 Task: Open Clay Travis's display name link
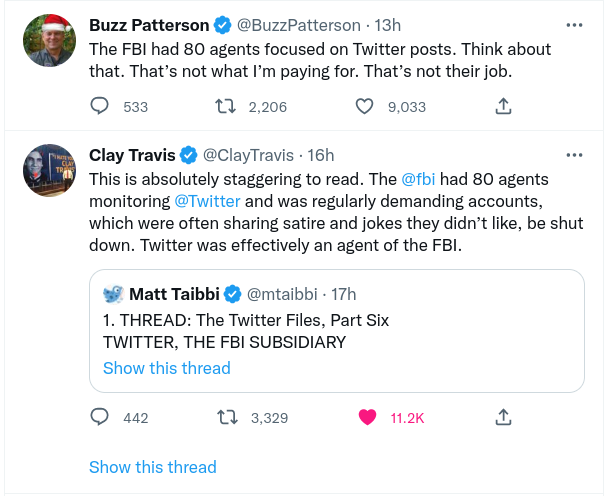coord(132,155)
